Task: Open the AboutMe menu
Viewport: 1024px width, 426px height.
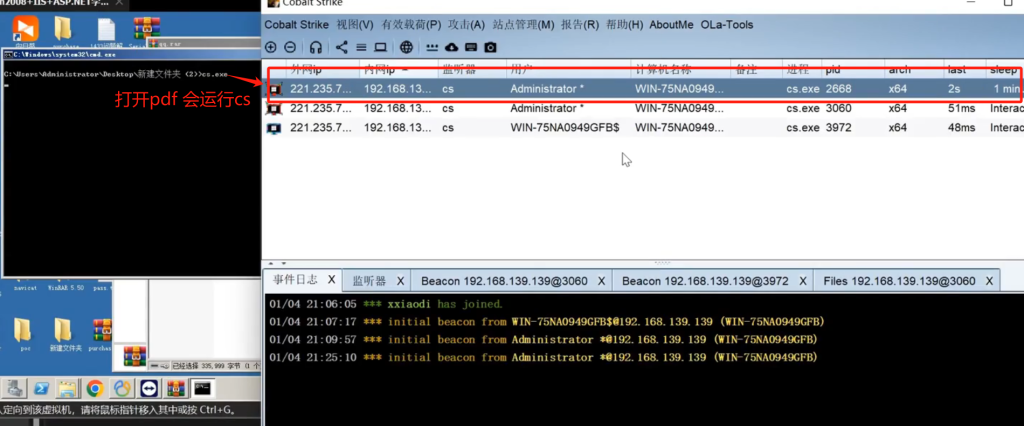Action: [x=671, y=25]
